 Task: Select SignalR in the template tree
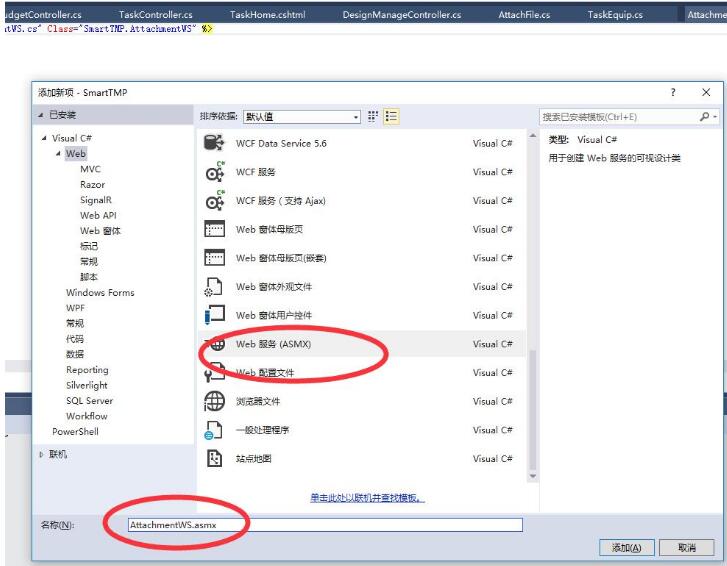[96, 200]
